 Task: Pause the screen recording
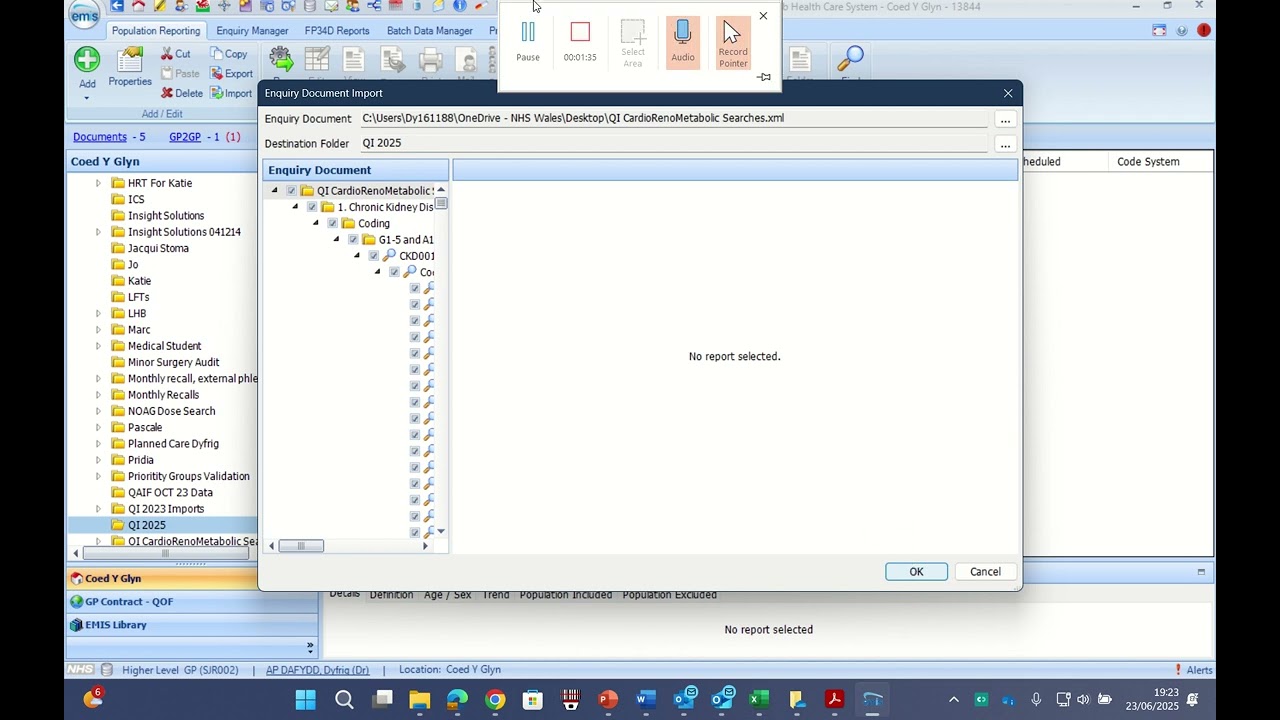click(x=528, y=41)
